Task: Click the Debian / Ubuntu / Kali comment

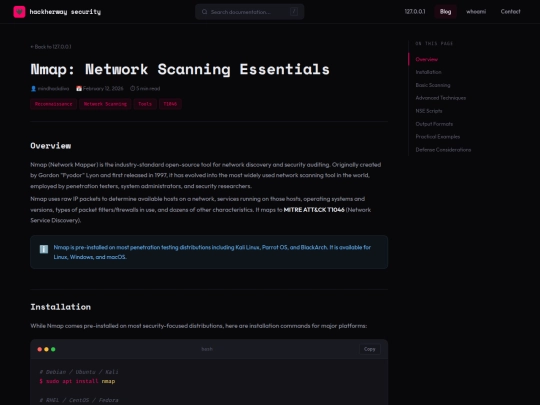Action: point(79,372)
